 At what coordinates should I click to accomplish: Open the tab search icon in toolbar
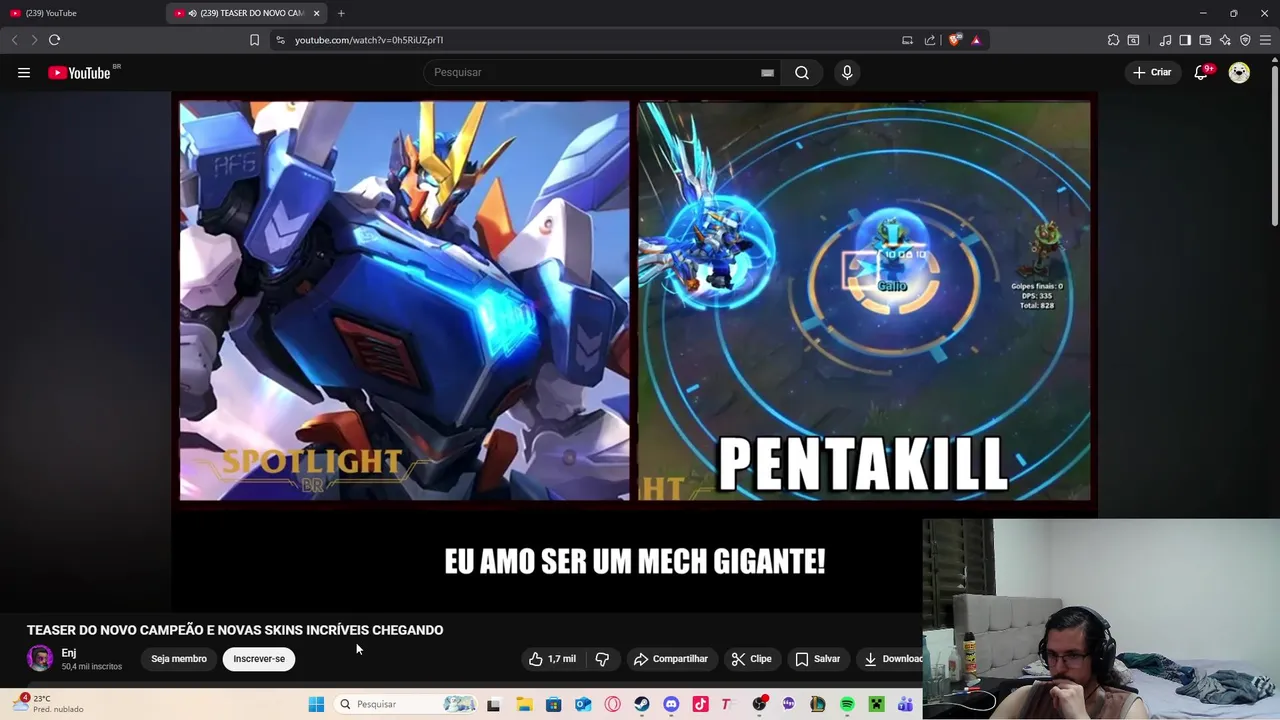[x=1133, y=40]
